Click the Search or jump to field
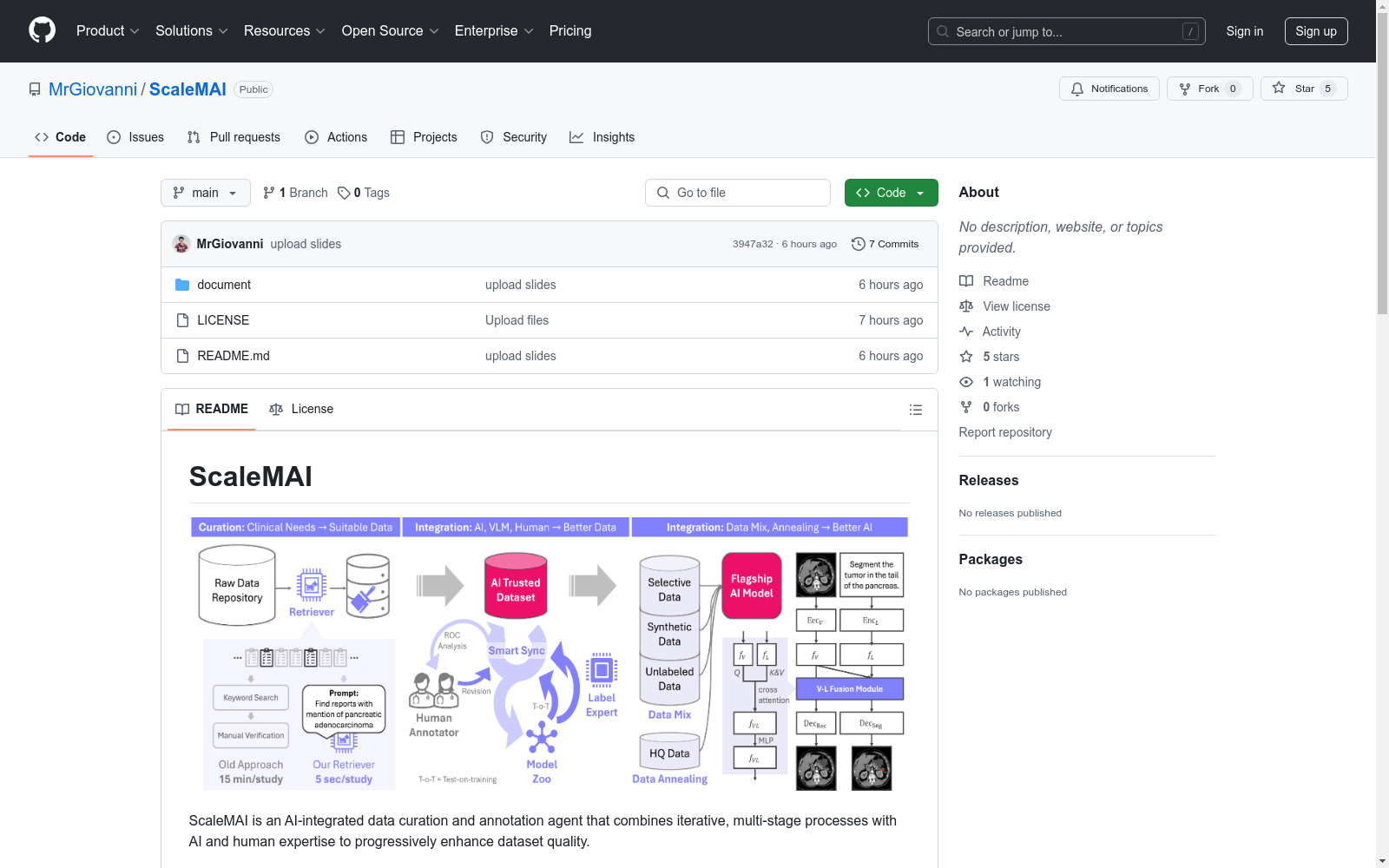 click(1066, 31)
